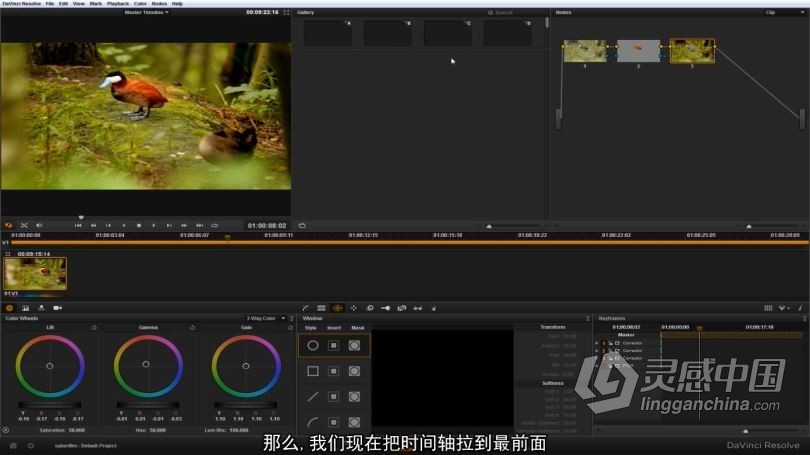Click the rewind playback button

[x=94, y=226]
